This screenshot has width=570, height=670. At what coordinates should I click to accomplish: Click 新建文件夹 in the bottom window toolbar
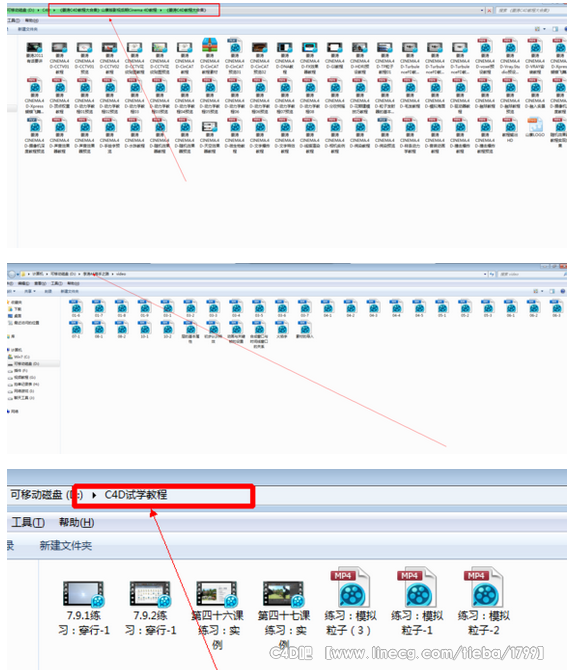(x=65, y=546)
